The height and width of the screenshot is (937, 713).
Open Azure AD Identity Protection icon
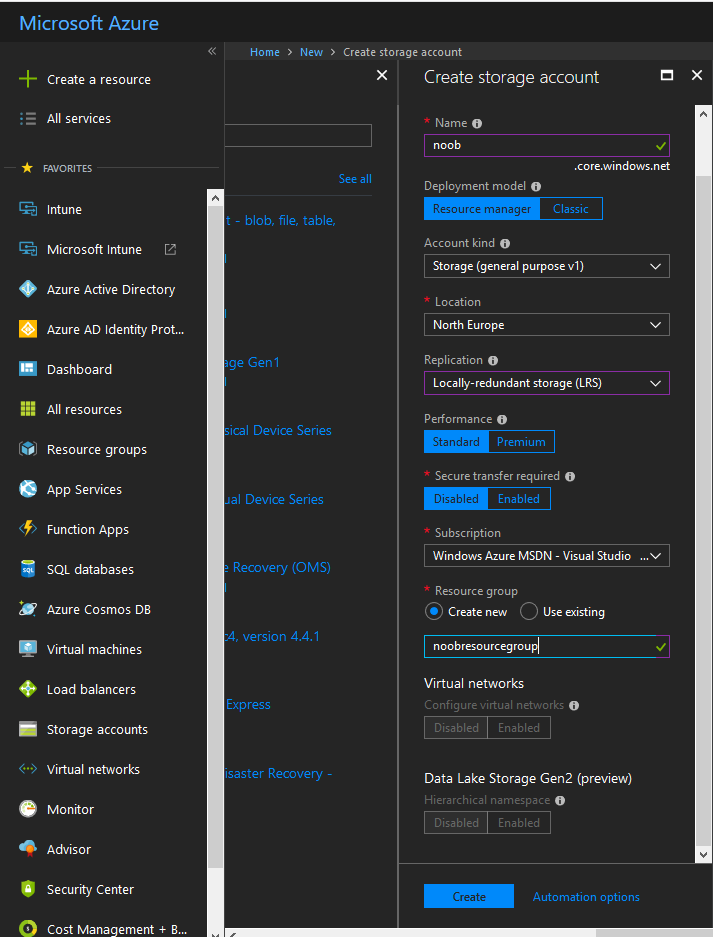coord(27,329)
